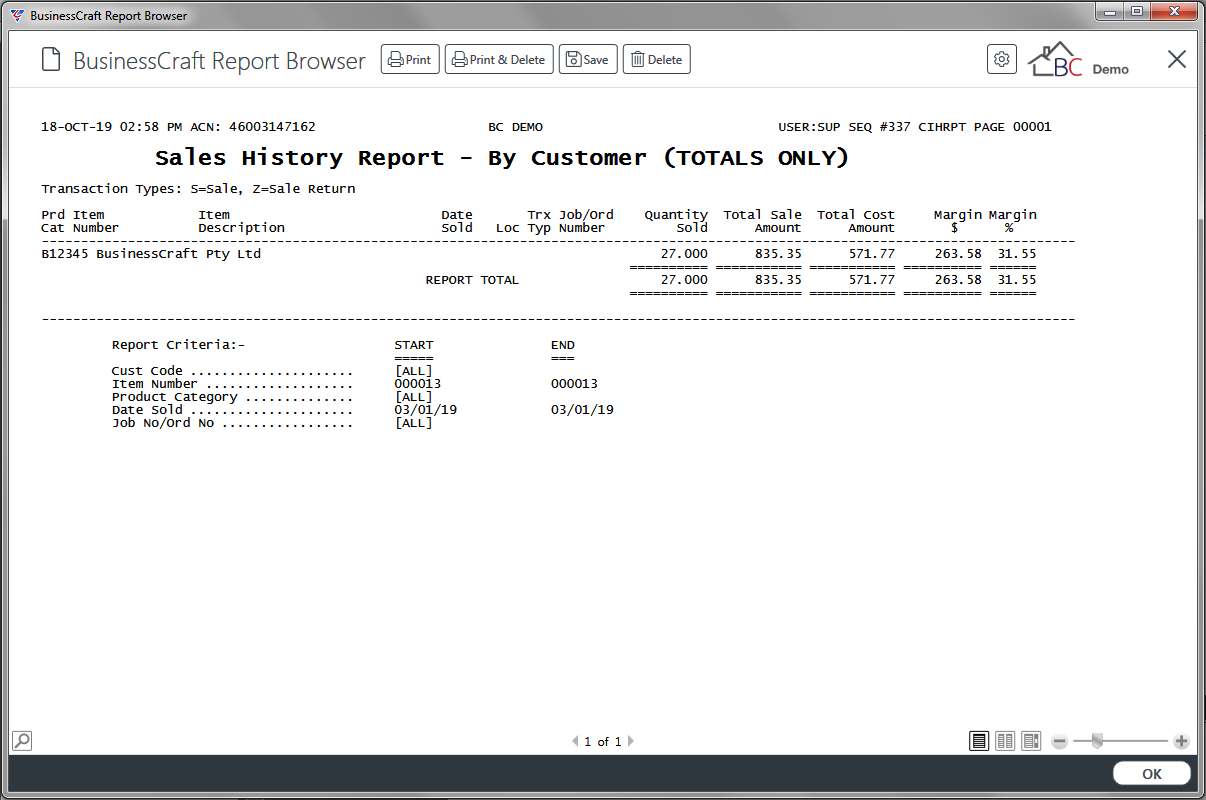Select third page layout view icon
Screen dimensions: 1206x800
1031,741
